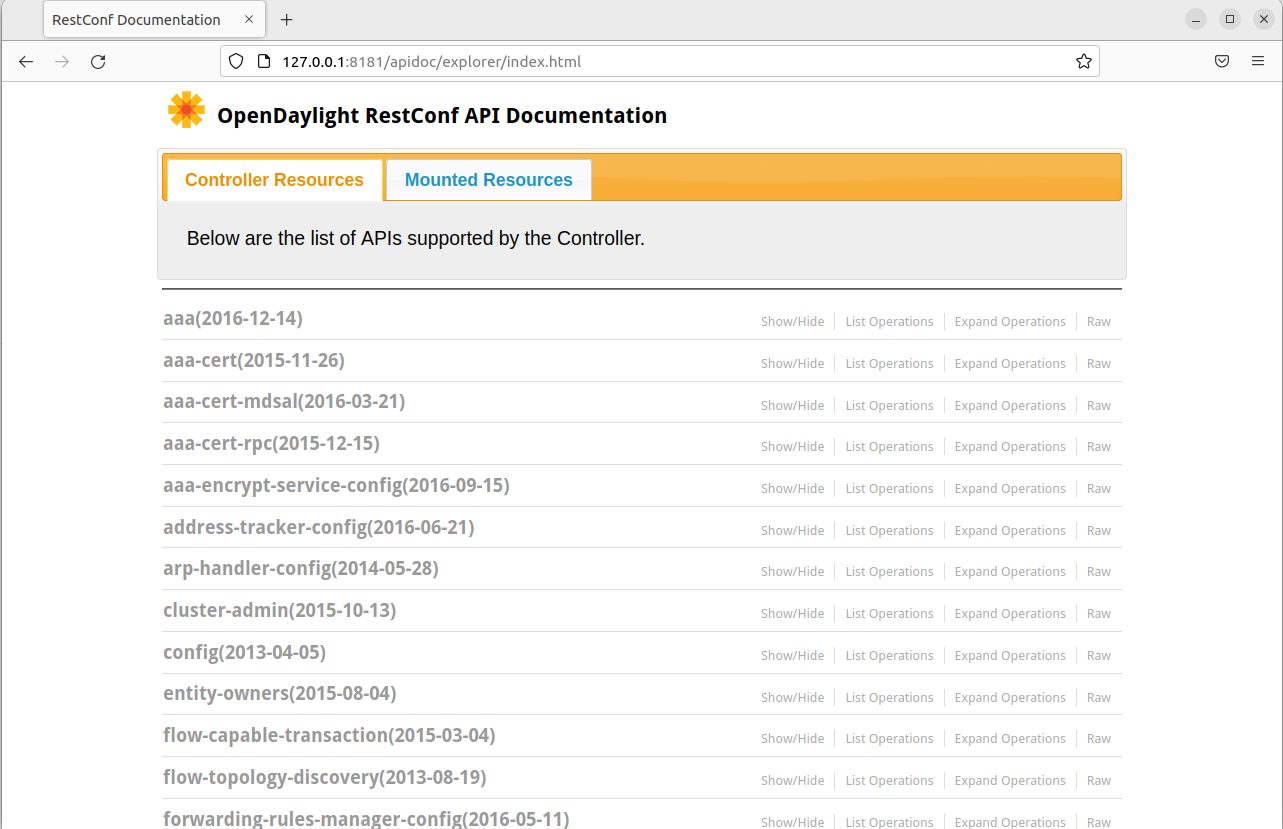
Task: Toggle Show/Hide for cluster-admin row
Action: point(793,614)
